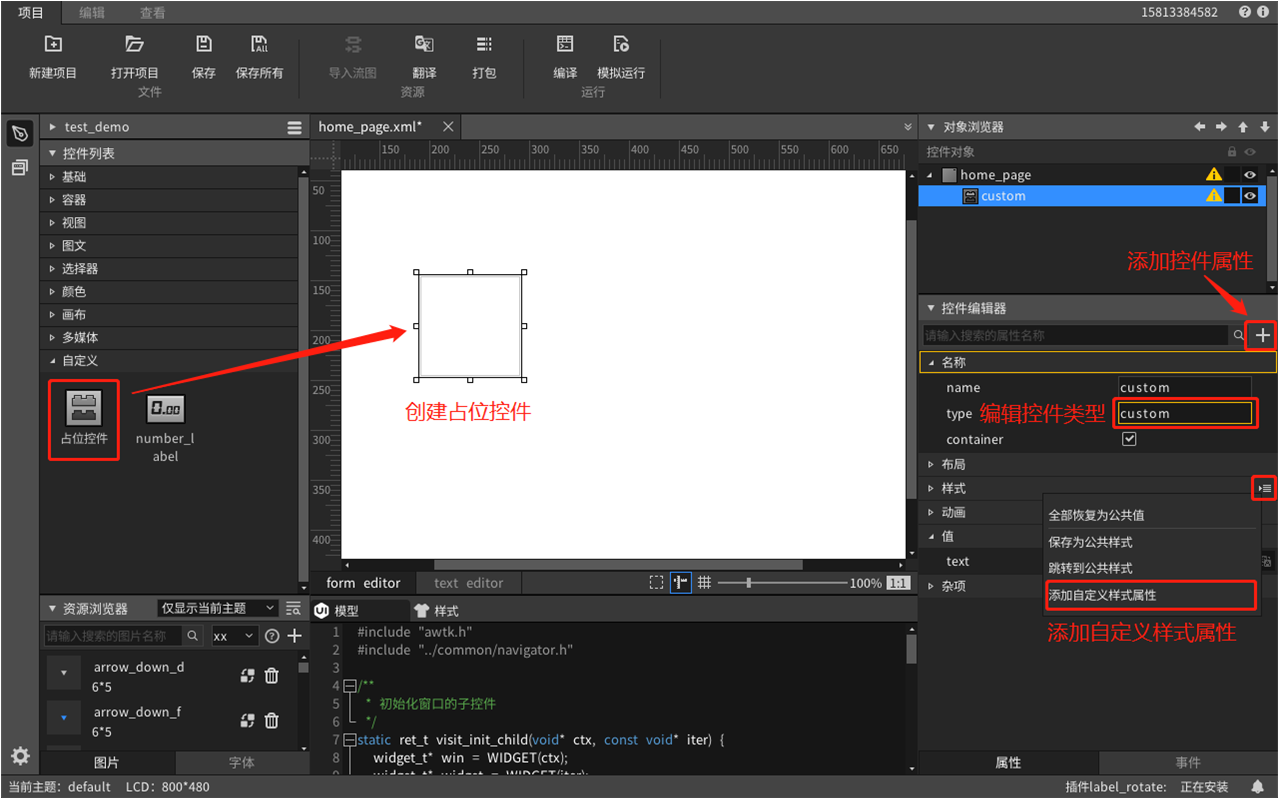Click the 翻译 (translate) toolbar icon
Image resolution: width=1279 pixels, height=799 pixels.
tap(424, 44)
